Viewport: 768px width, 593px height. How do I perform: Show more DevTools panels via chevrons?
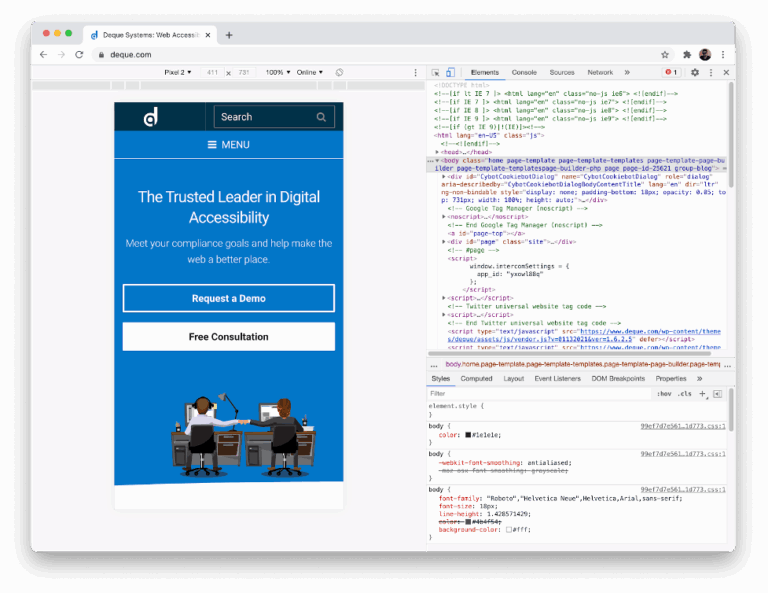tap(627, 72)
